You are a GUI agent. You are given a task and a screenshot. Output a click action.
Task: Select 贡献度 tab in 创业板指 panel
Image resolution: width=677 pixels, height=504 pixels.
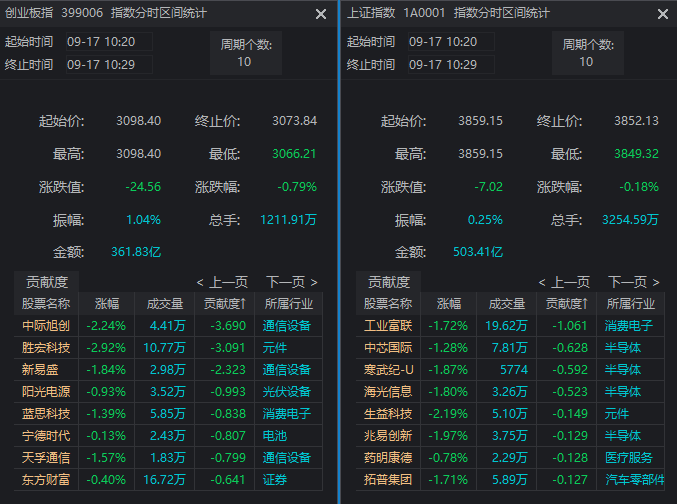(46, 282)
